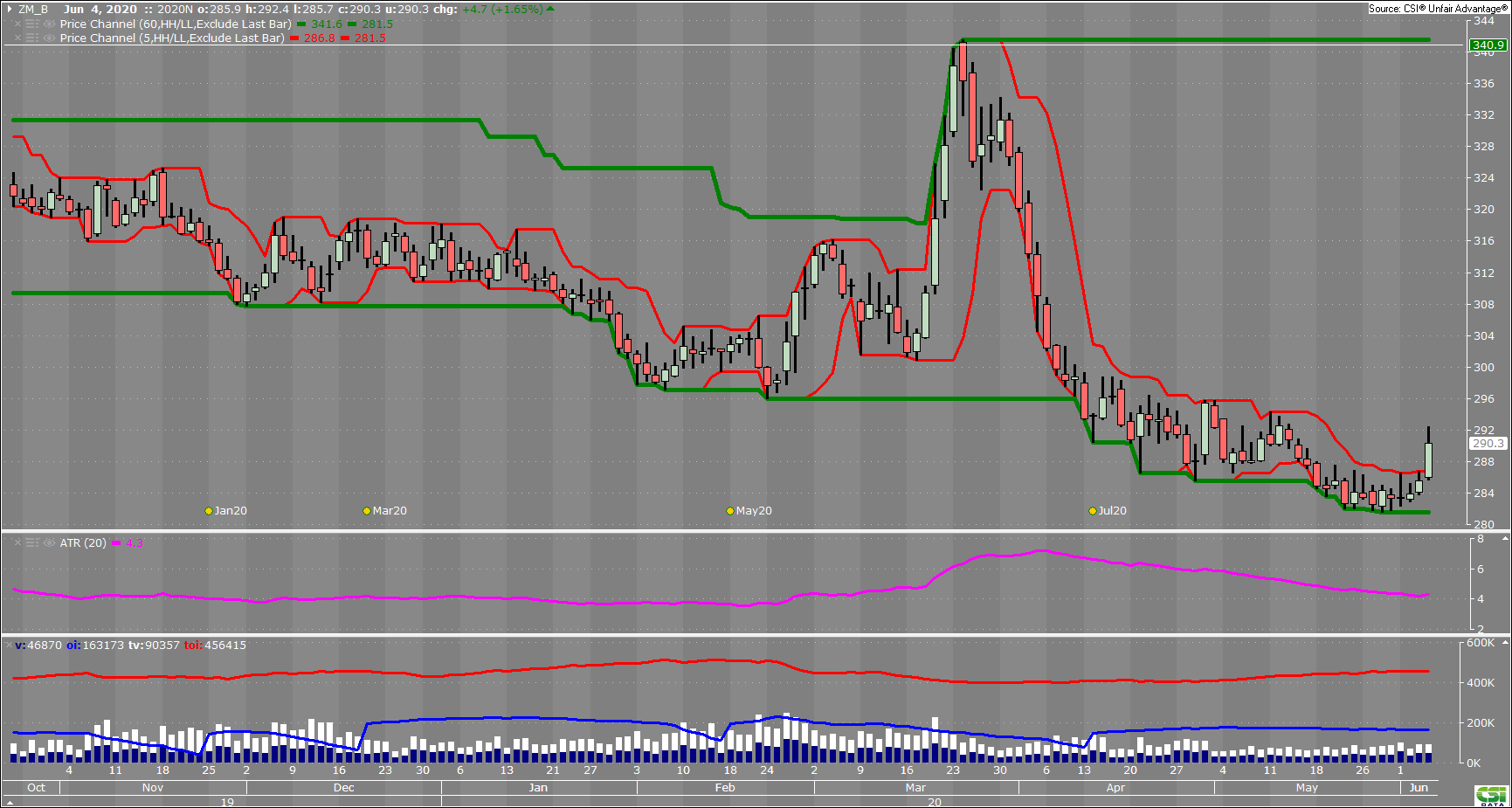Hide the 5-bar Price Channel study

tap(49, 38)
